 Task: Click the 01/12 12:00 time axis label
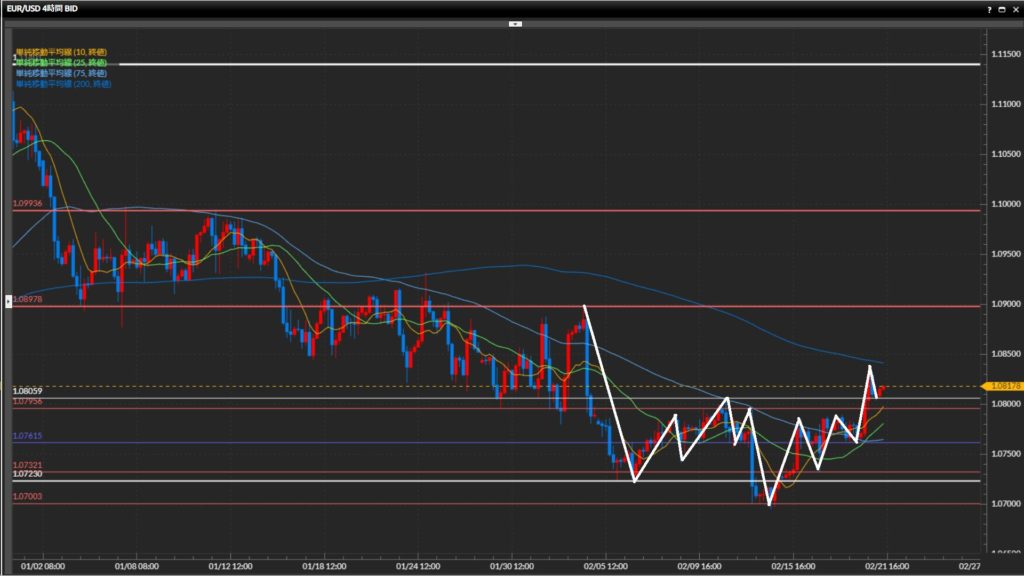(x=231, y=565)
